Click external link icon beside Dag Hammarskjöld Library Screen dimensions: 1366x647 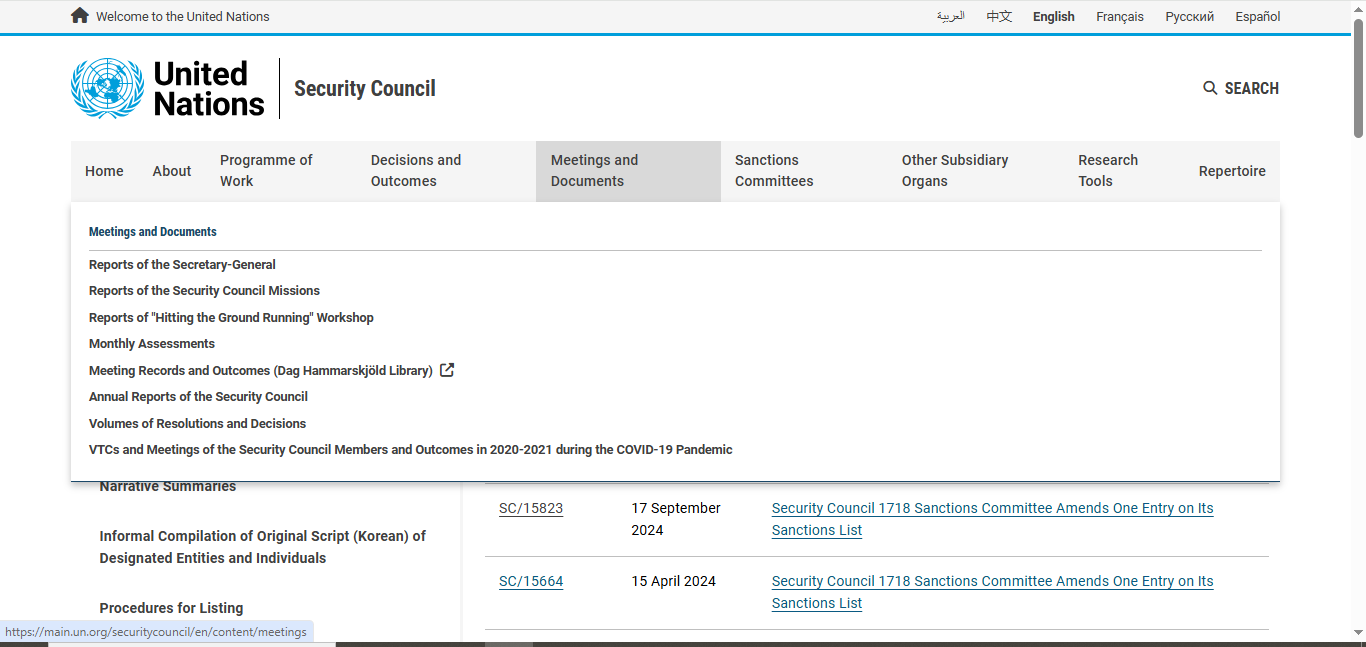[x=447, y=370]
